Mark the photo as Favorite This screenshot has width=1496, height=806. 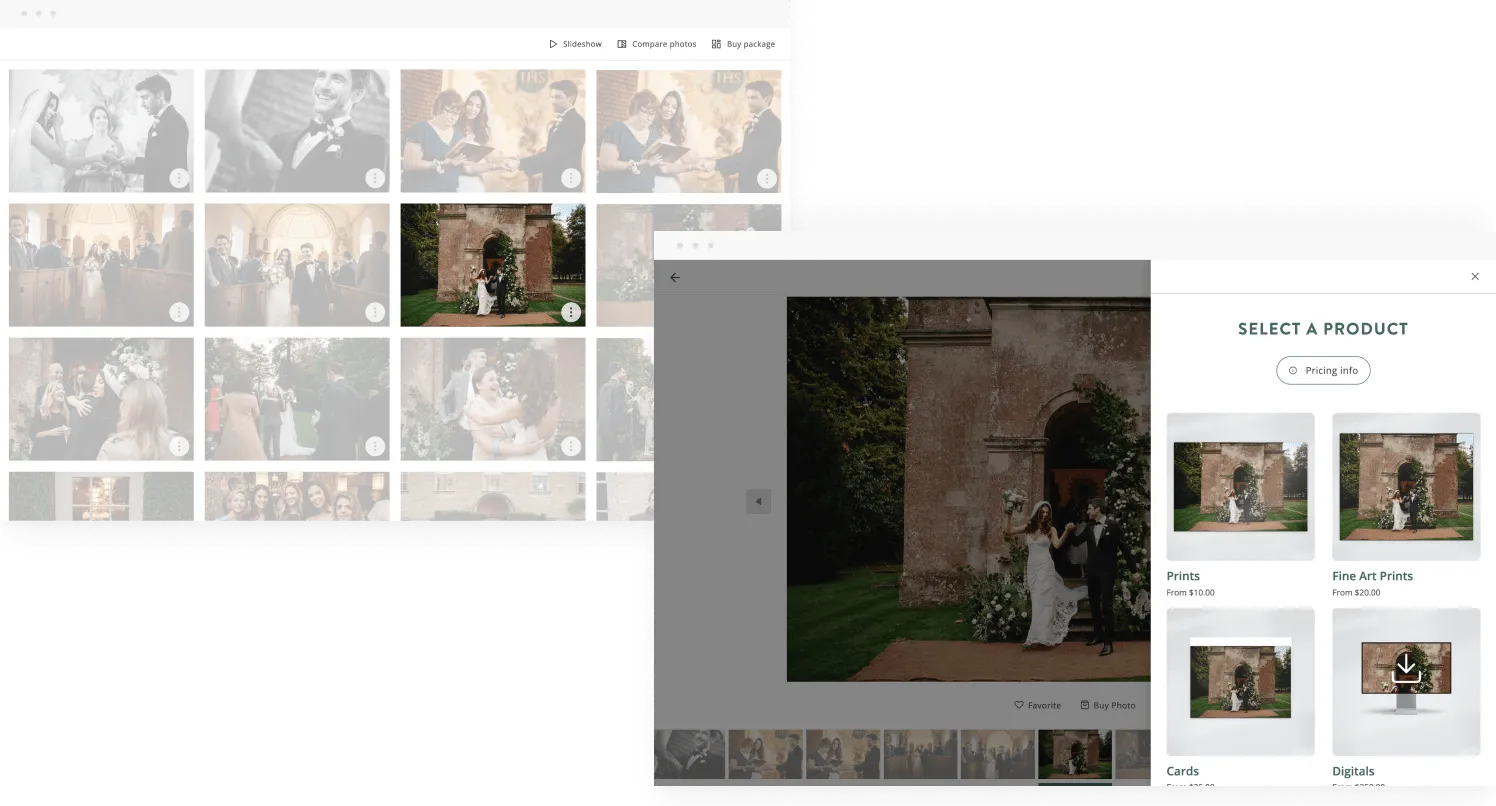coord(1037,705)
